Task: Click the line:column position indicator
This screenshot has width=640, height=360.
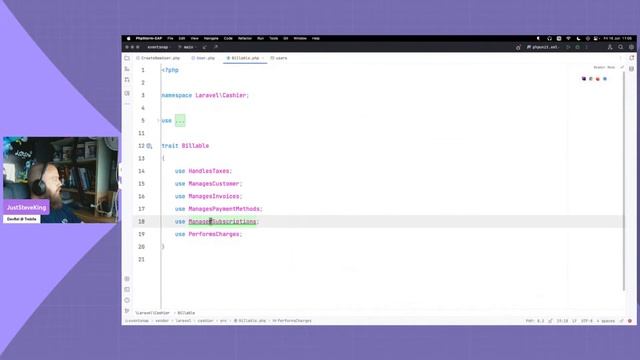Action: 562,321
